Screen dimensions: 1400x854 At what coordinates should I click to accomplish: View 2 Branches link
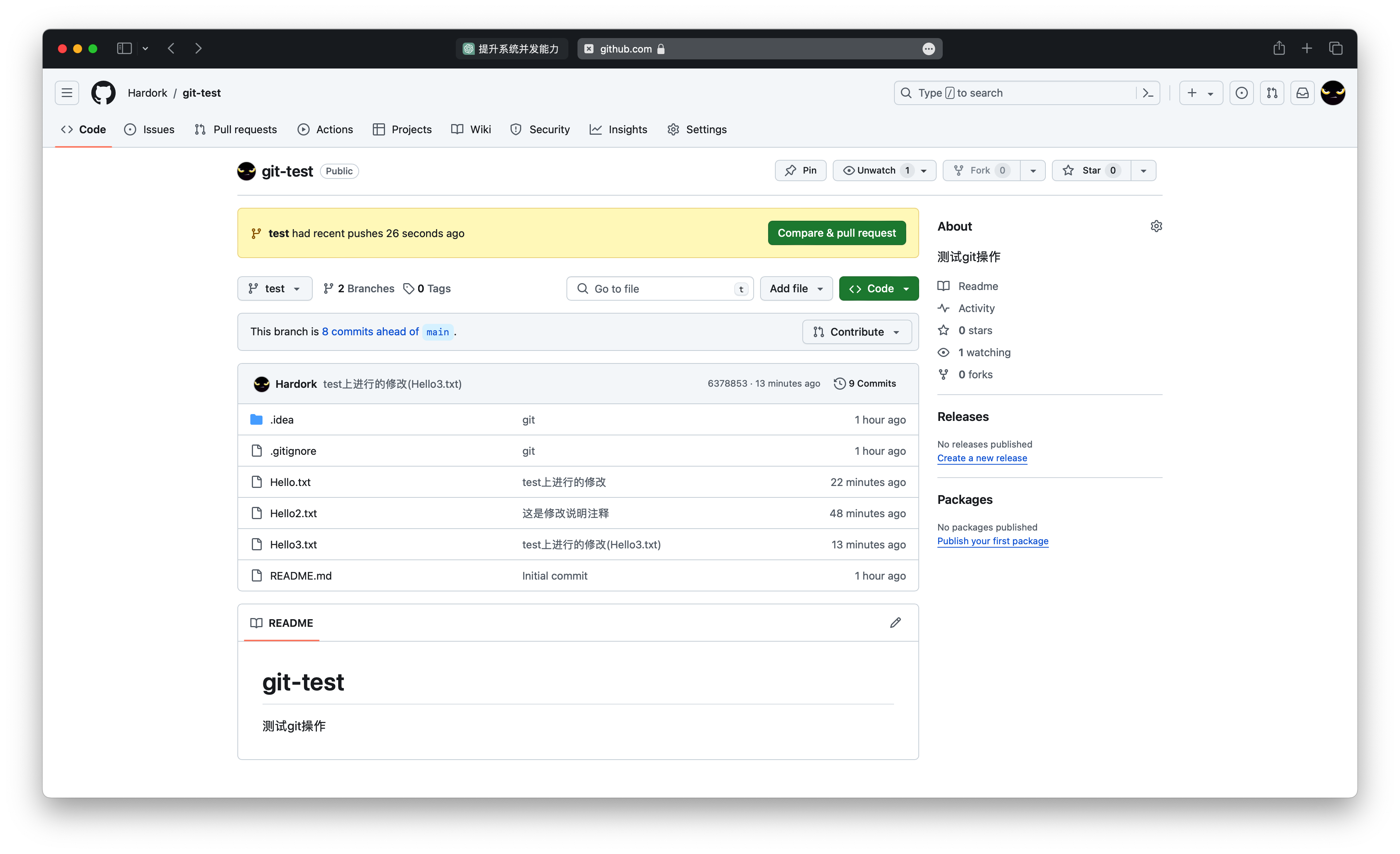[358, 288]
